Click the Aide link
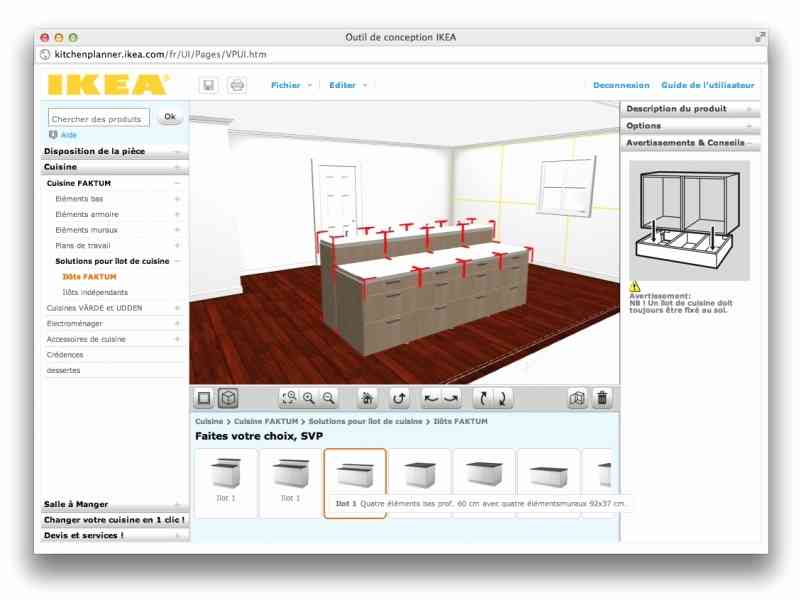This screenshot has height=600, width=800. pyautogui.click(x=68, y=135)
